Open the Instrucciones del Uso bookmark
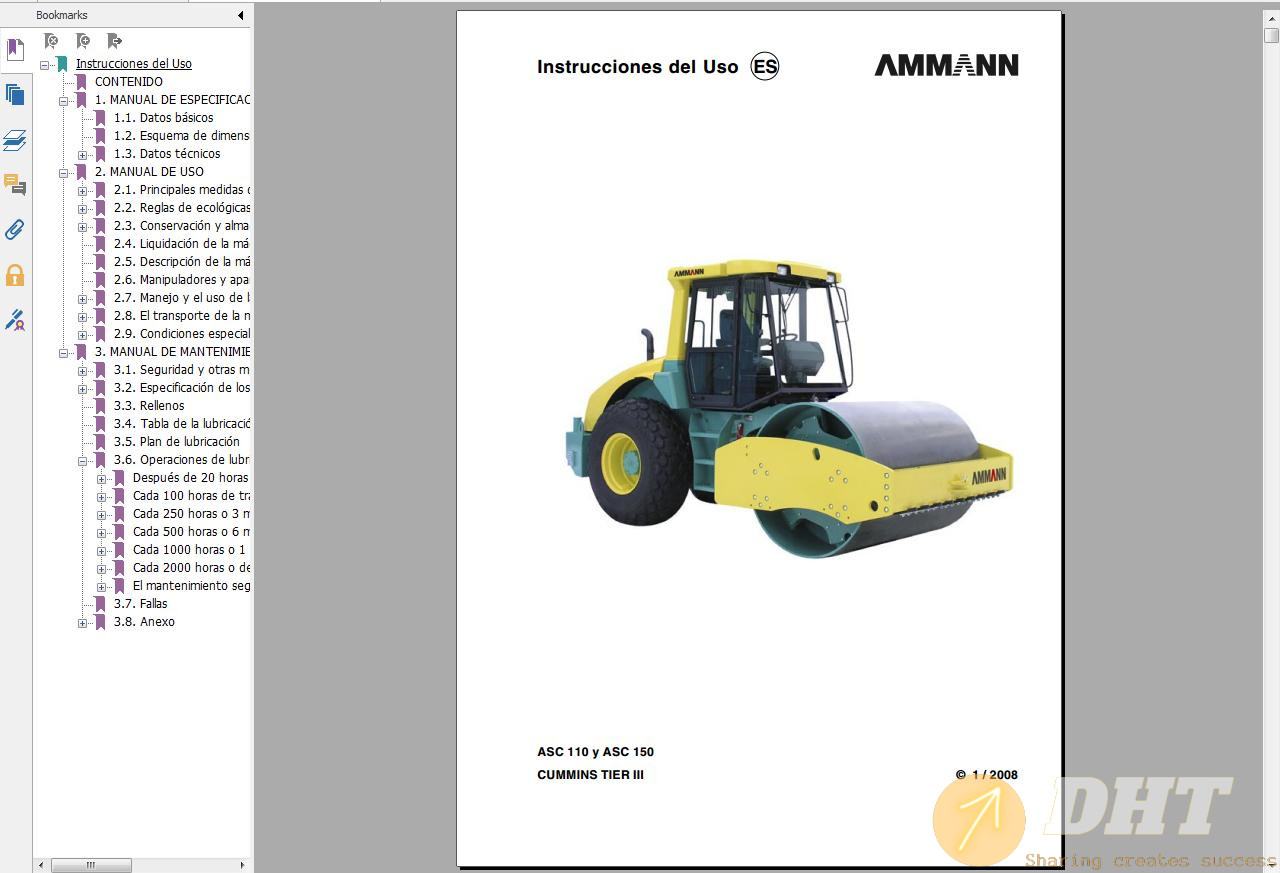The image size is (1280, 873). (x=134, y=64)
